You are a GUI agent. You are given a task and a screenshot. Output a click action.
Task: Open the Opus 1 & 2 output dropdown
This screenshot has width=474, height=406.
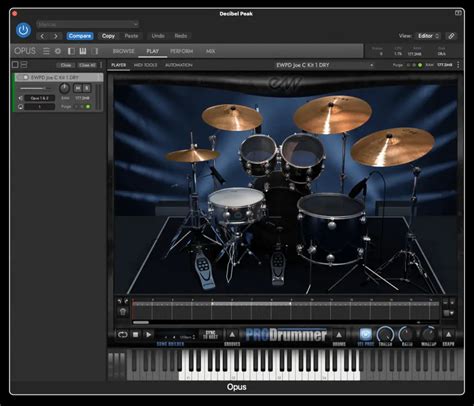coord(40,98)
